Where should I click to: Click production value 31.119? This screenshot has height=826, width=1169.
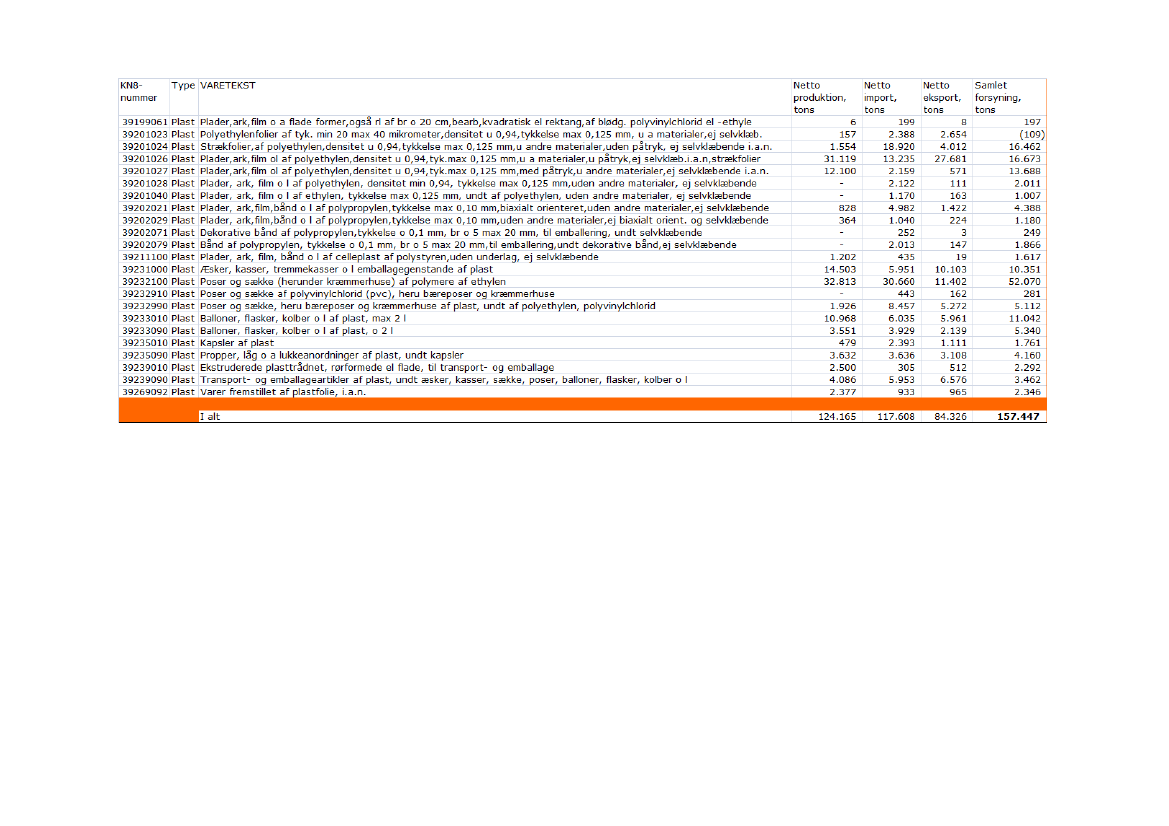click(840, 159)
